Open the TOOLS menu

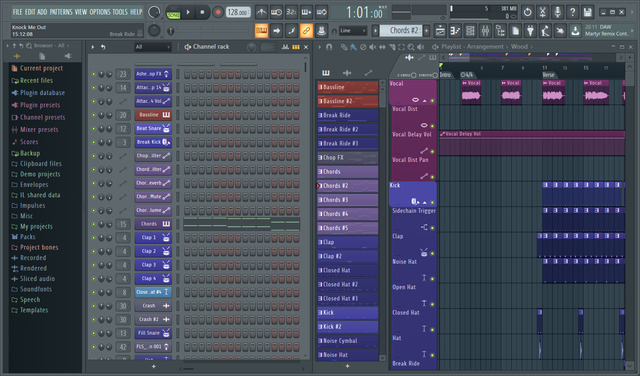point(120,12)
